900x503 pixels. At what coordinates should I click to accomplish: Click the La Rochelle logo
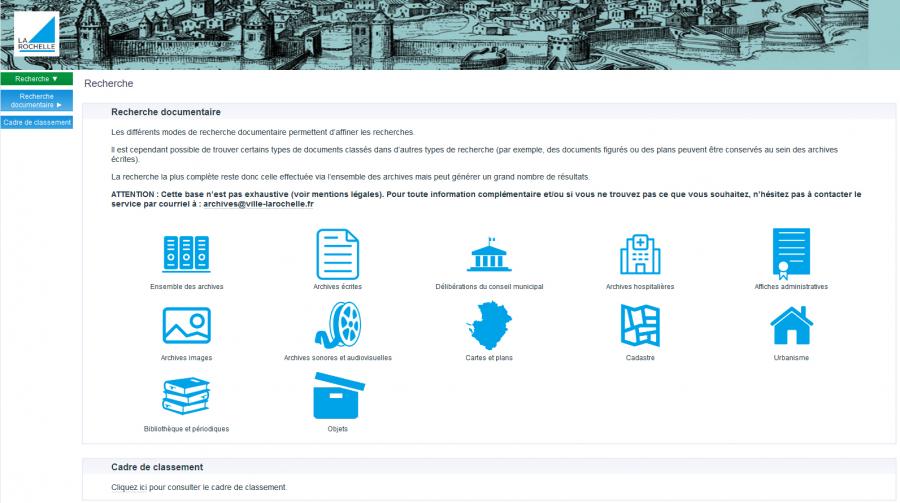[36, 33]
